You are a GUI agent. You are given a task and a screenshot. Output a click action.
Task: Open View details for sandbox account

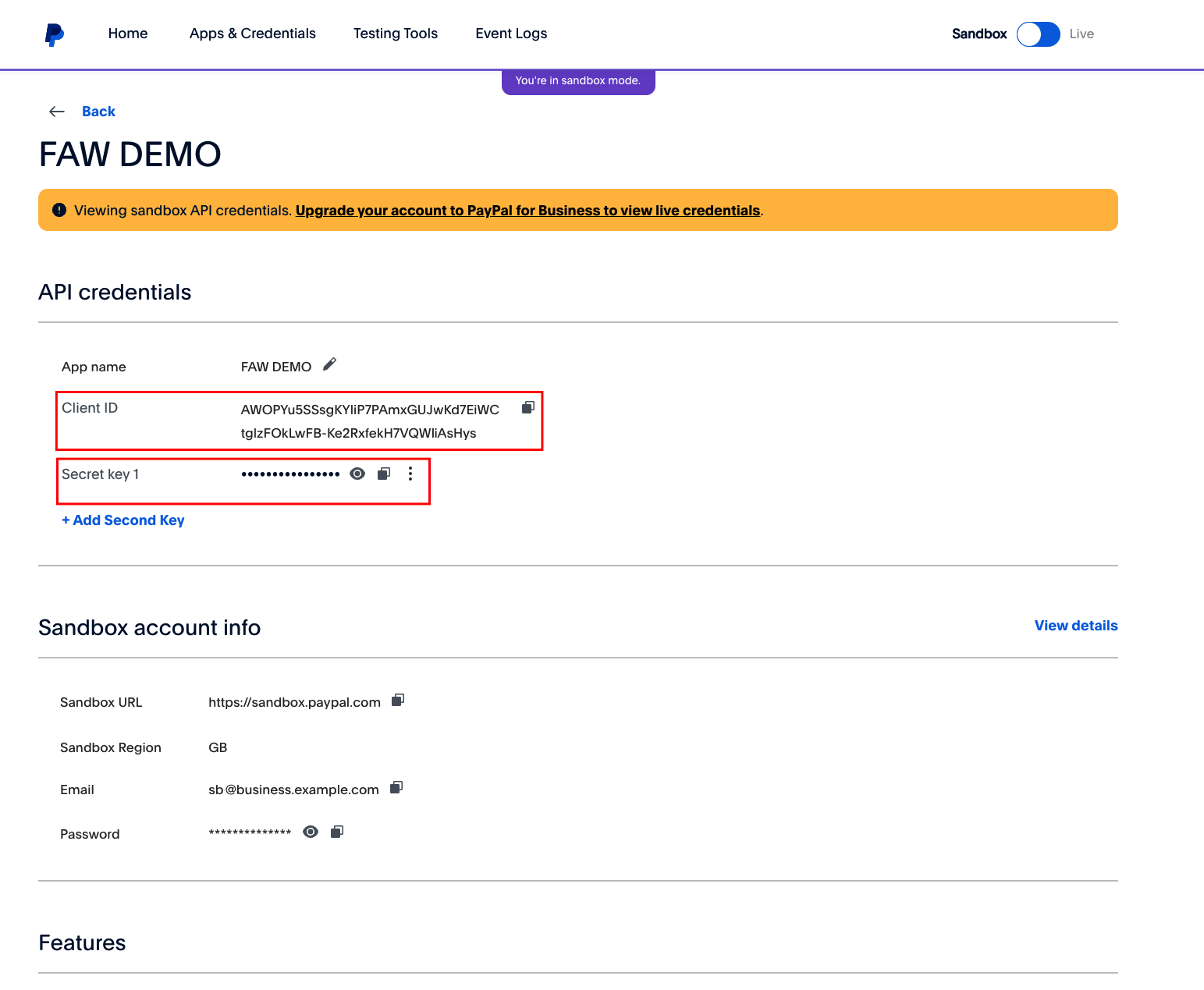[1075, 626]
